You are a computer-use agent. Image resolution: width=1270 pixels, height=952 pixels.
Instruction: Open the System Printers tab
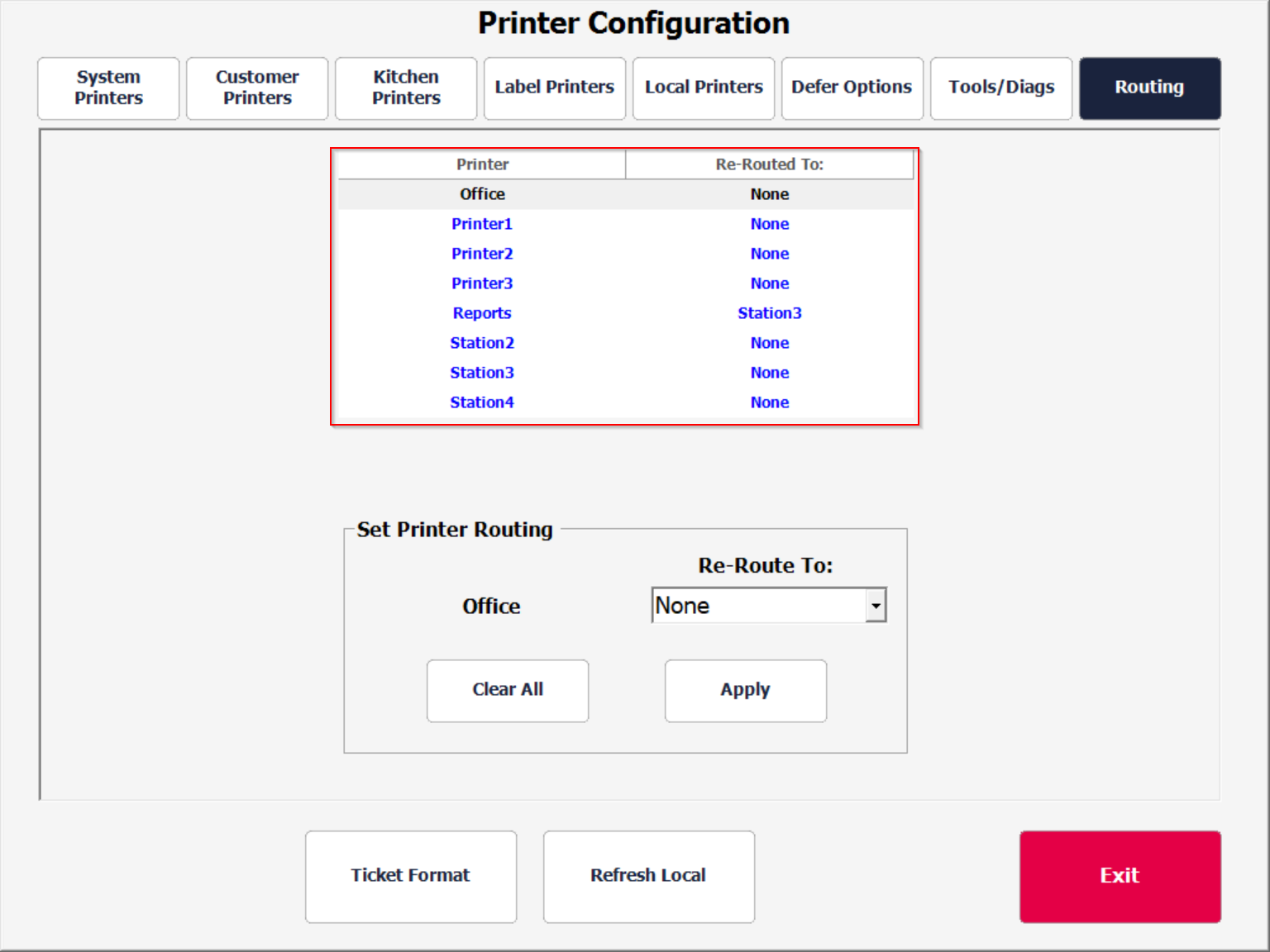pyautogui.click(x=108, y=88)
